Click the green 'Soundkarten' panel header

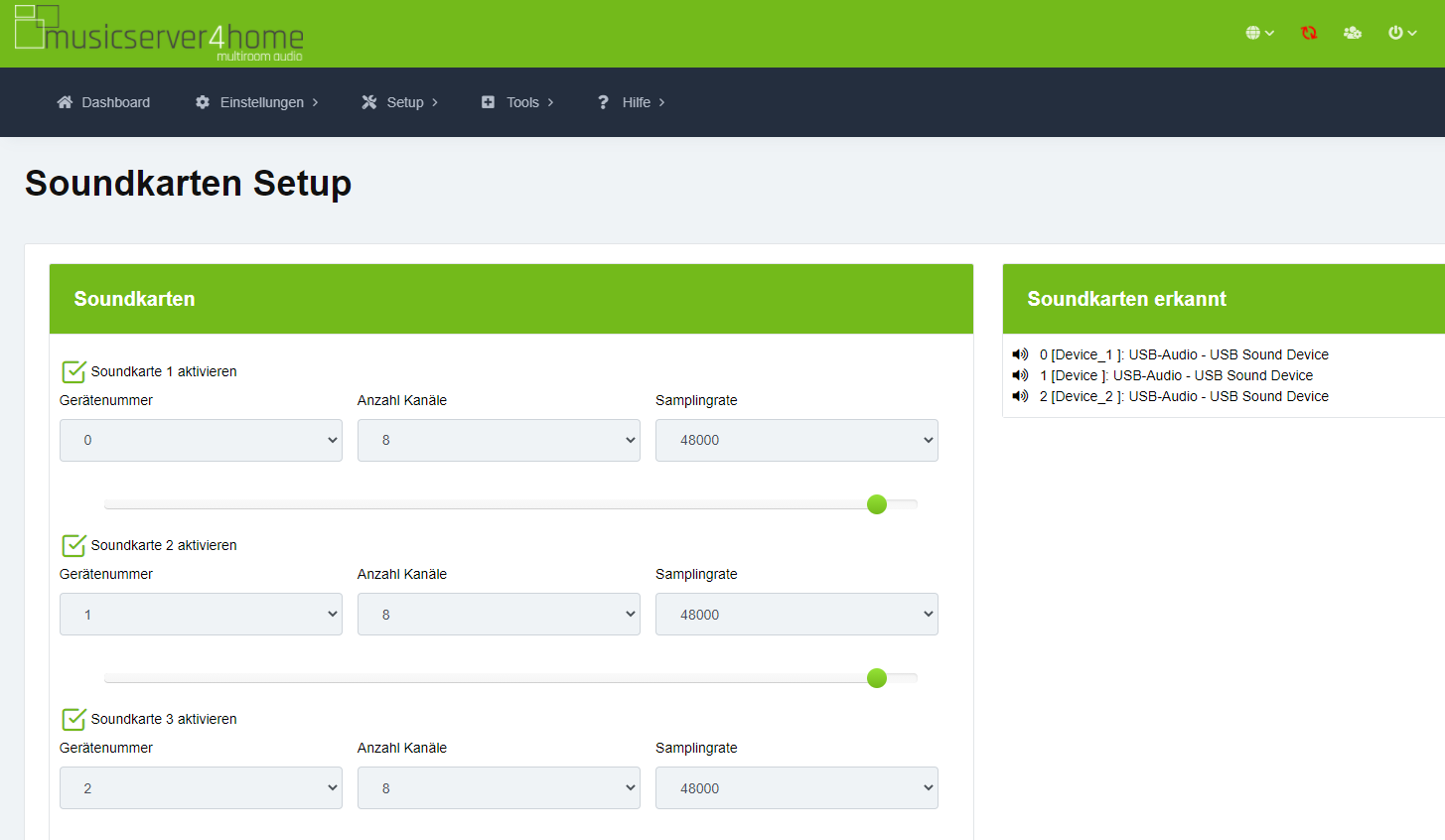tap(511, 299)
